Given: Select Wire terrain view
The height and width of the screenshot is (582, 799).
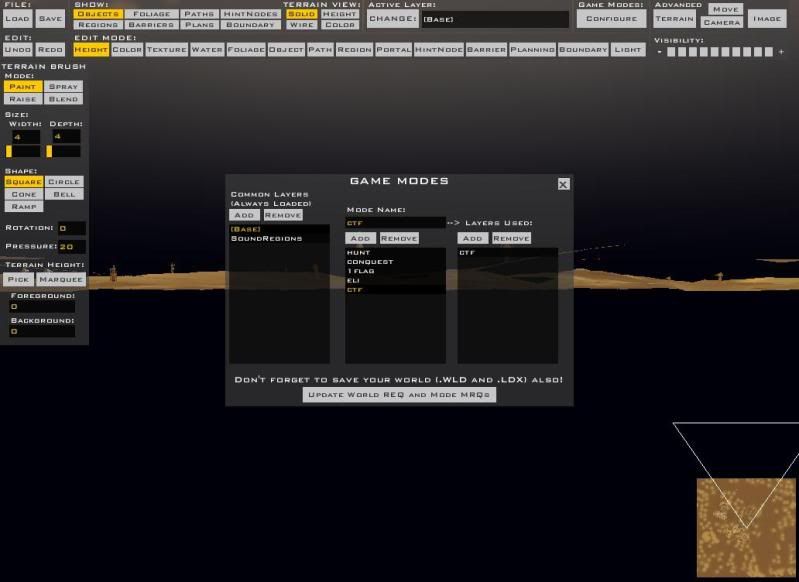Looking at the screenshot, I should (302, 24).
